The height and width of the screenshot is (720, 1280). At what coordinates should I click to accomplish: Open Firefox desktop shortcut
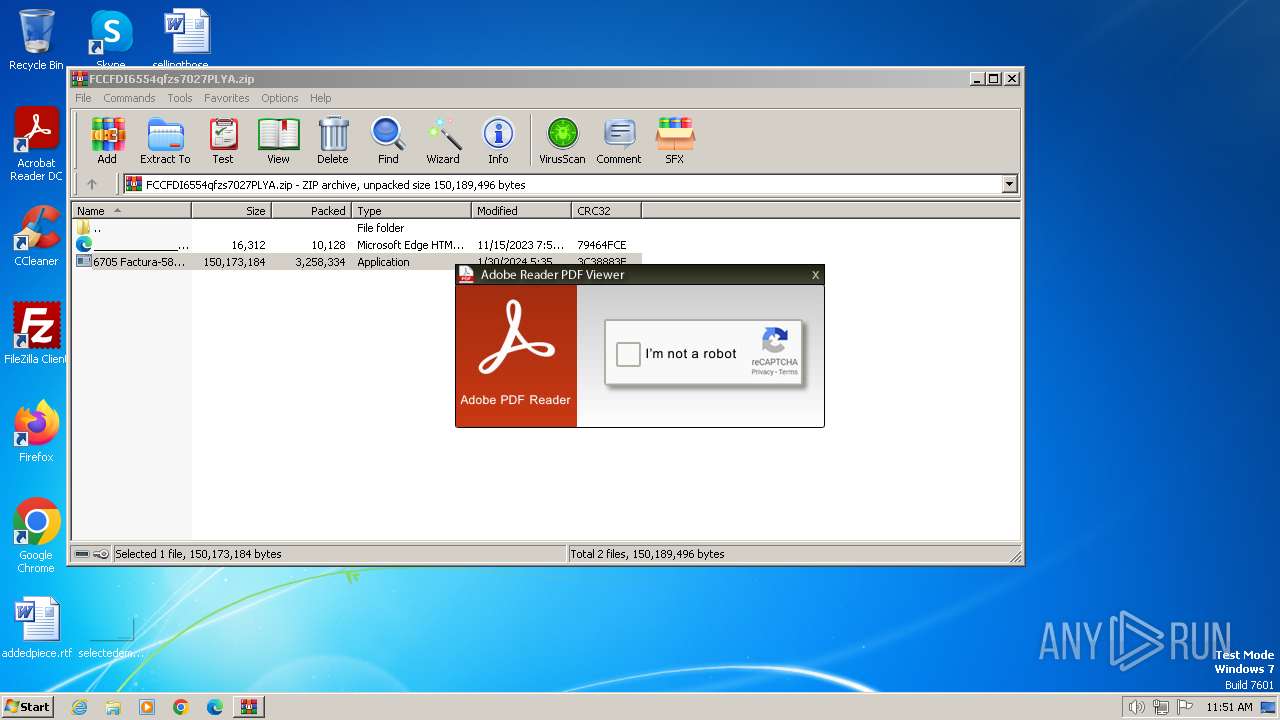coord(36,432)
